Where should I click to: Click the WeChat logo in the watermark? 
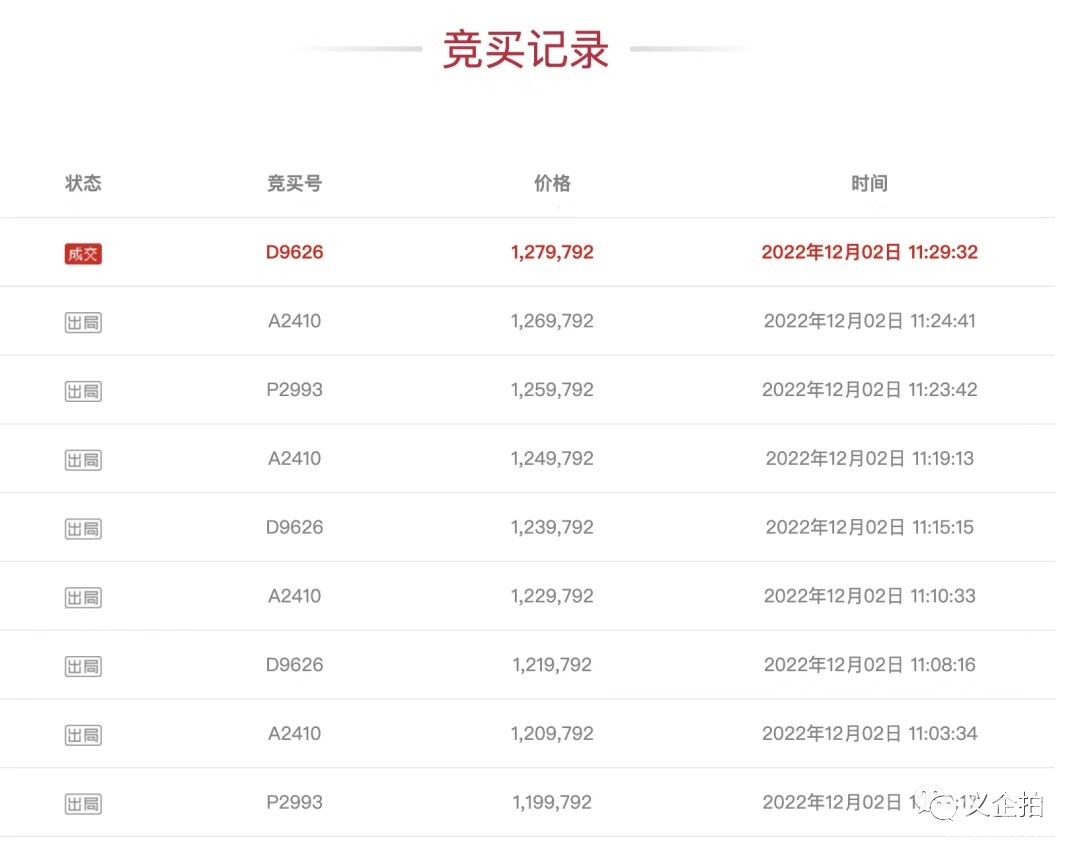coord(941,803)
